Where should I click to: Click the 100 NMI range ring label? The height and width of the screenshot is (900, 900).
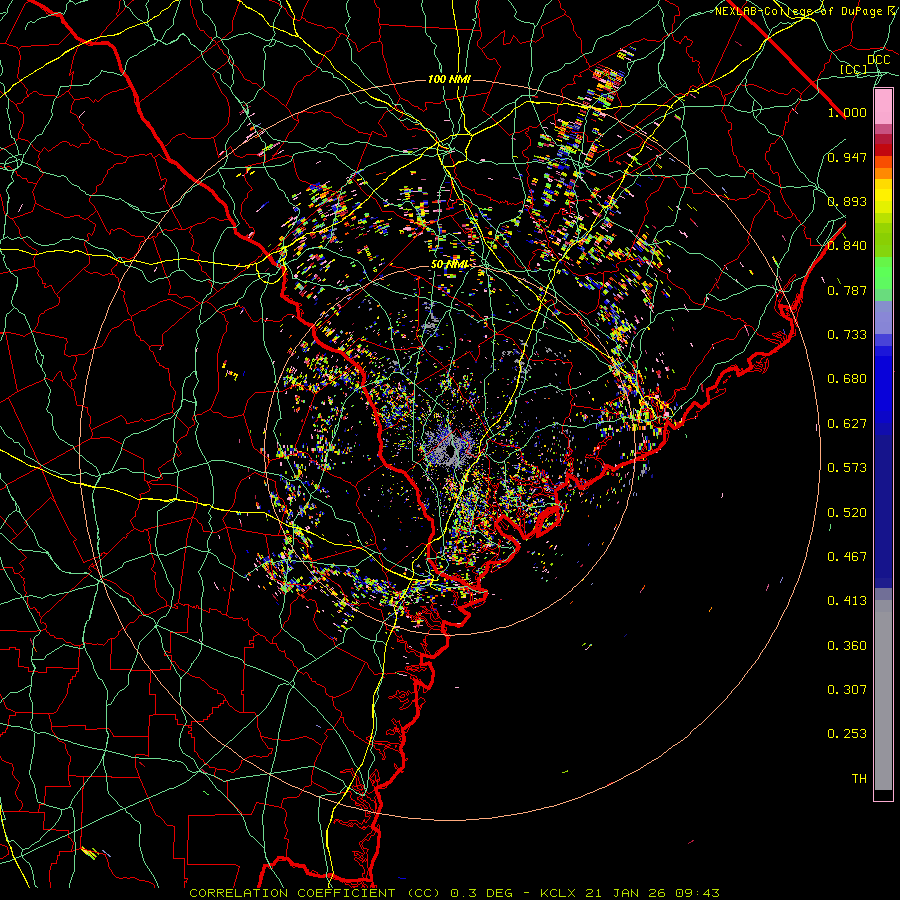449,79
